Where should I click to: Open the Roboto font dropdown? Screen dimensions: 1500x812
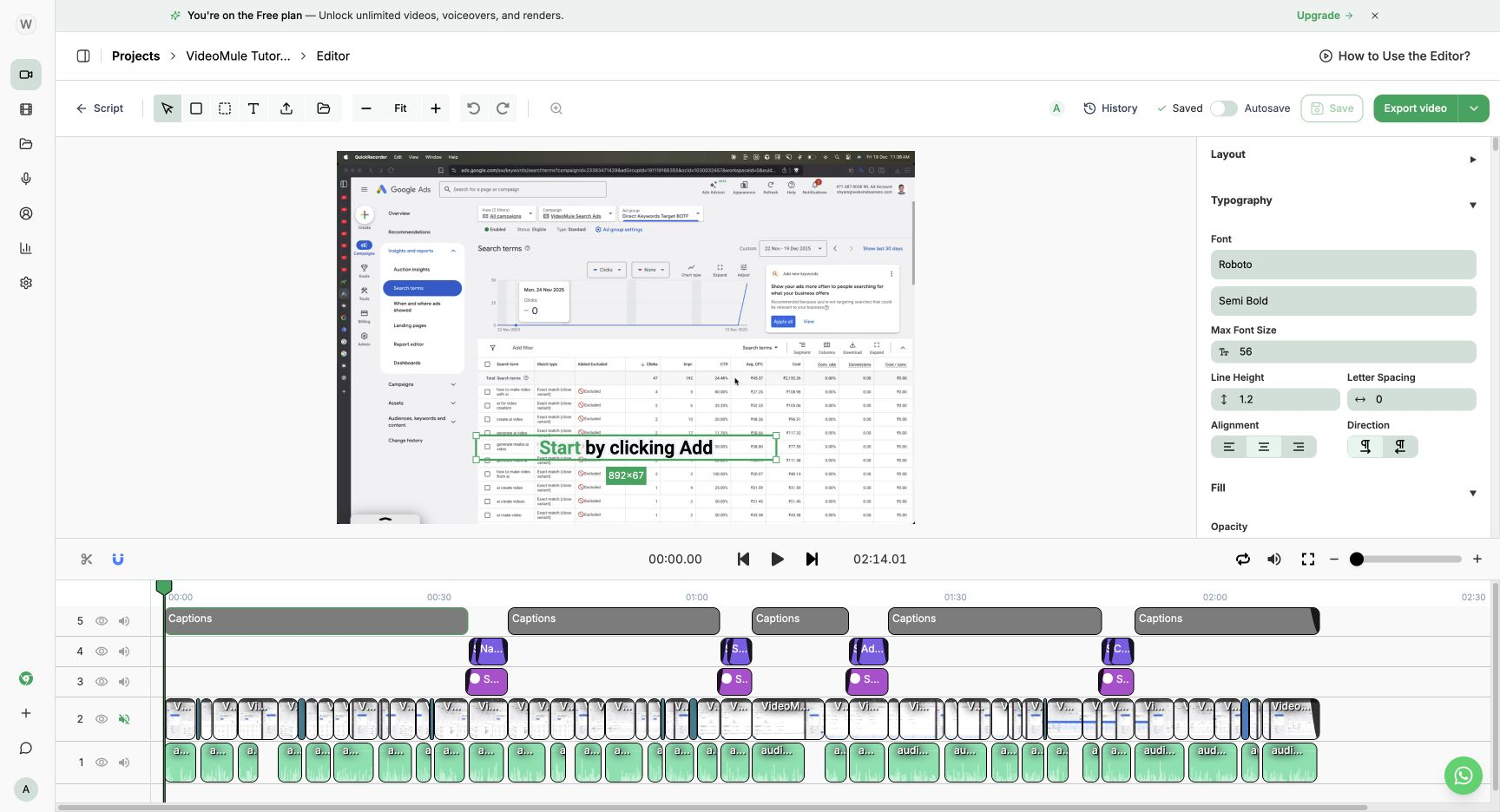(1343, 265)
